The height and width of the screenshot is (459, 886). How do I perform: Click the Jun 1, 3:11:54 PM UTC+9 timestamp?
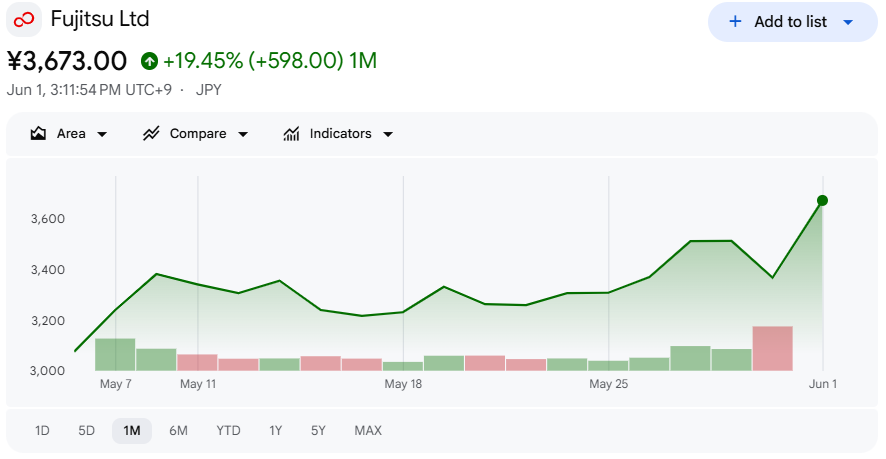click(89, 90)
